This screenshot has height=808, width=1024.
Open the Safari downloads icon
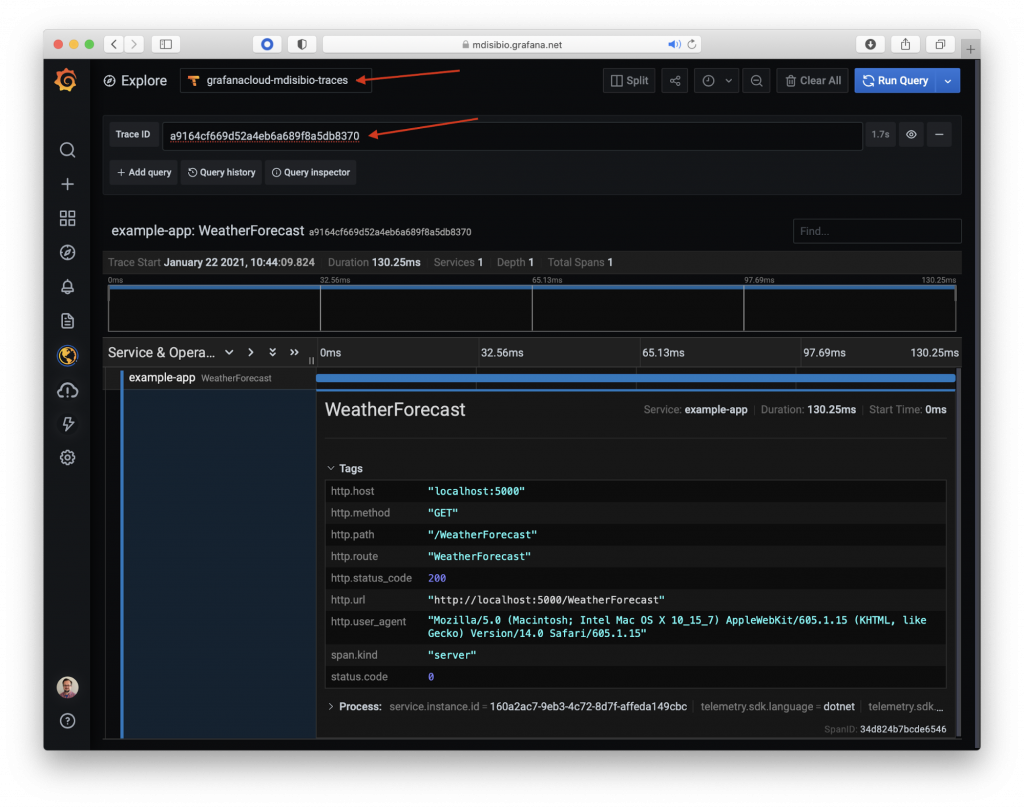click(871, 44)
